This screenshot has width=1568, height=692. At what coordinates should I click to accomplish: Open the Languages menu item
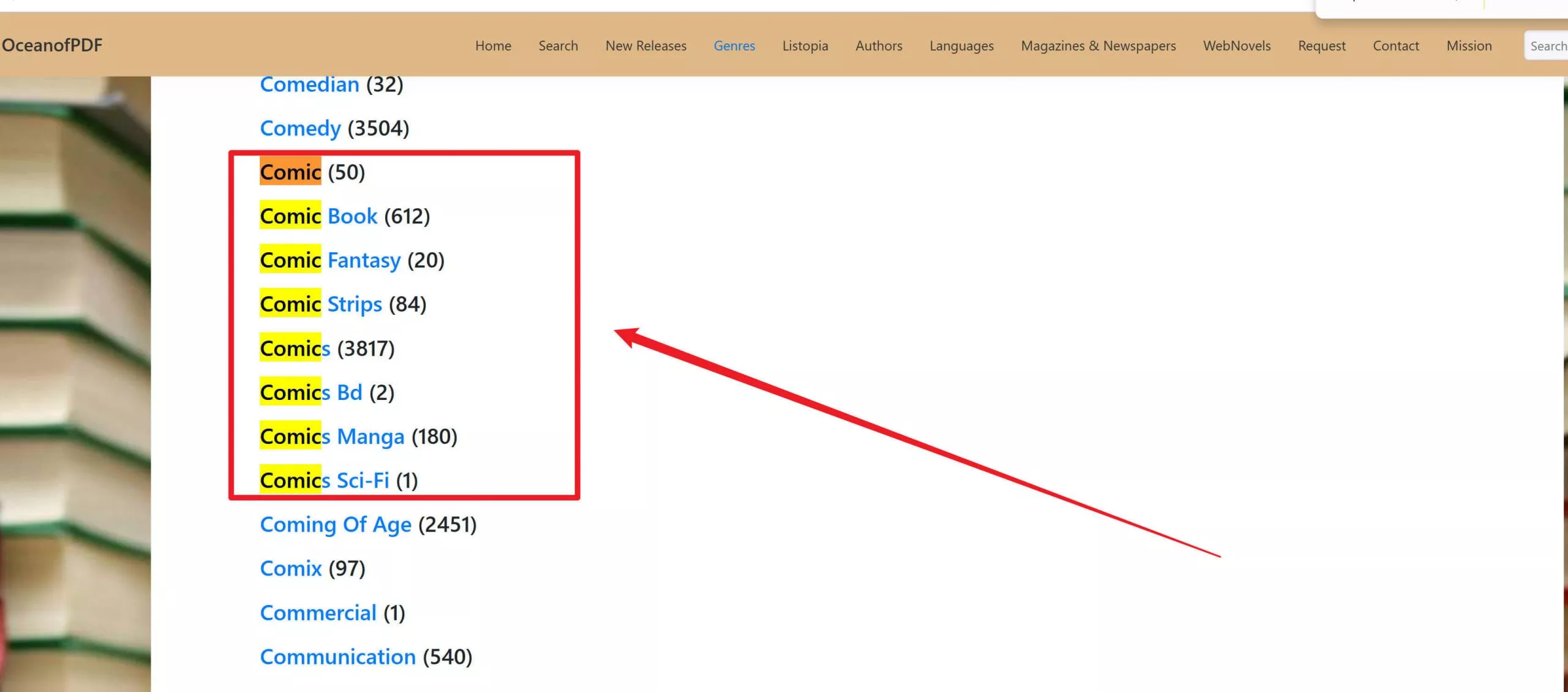coord(961,46)
